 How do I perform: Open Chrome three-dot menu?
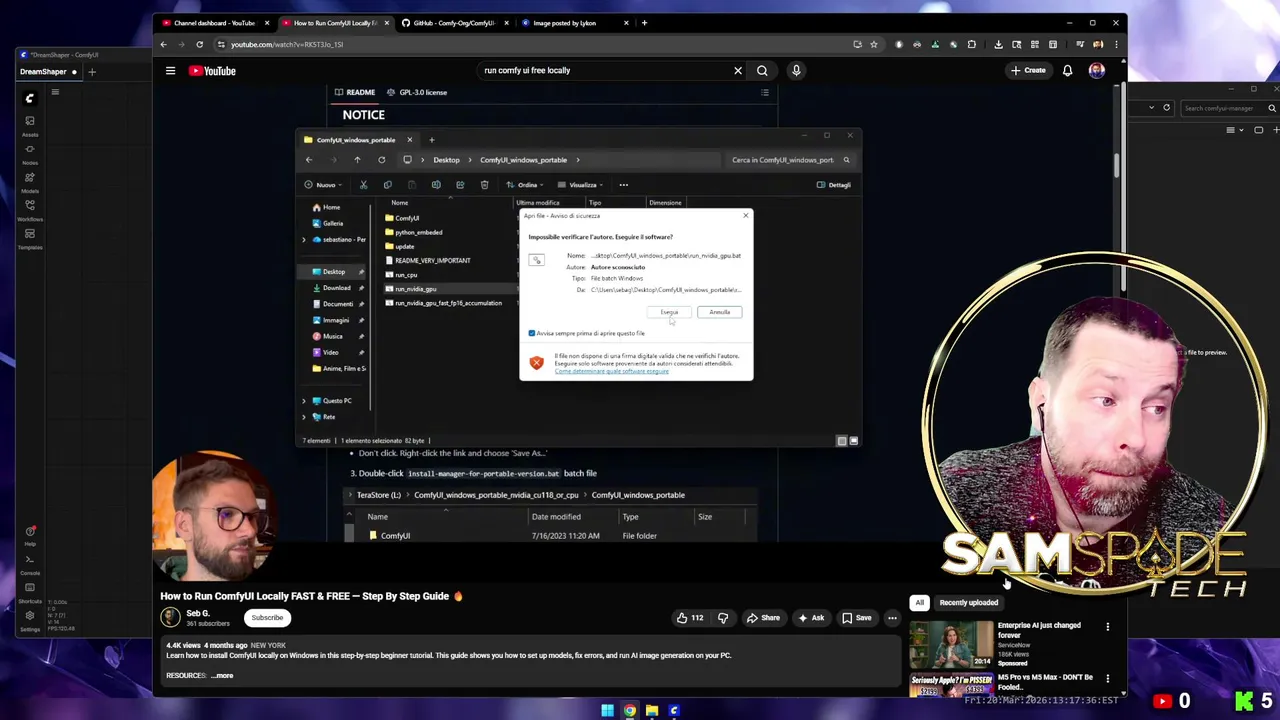pyautogui.click(x=1116, y=44)
